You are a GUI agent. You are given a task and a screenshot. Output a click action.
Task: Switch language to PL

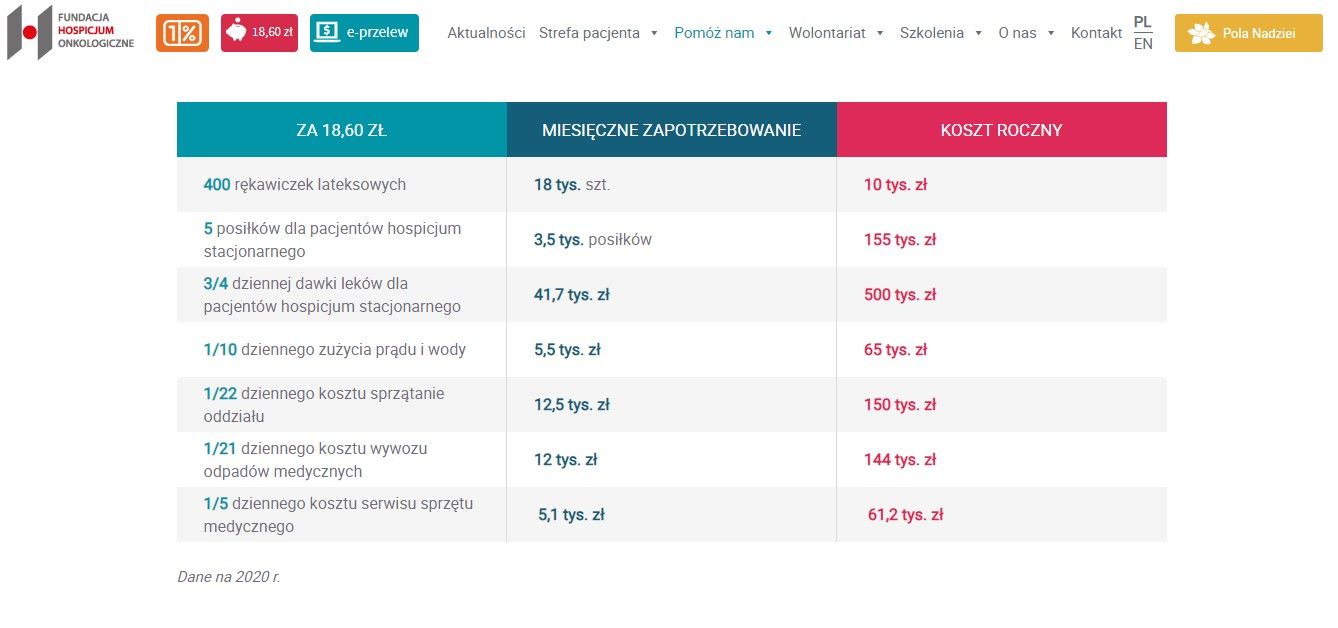1143,22
